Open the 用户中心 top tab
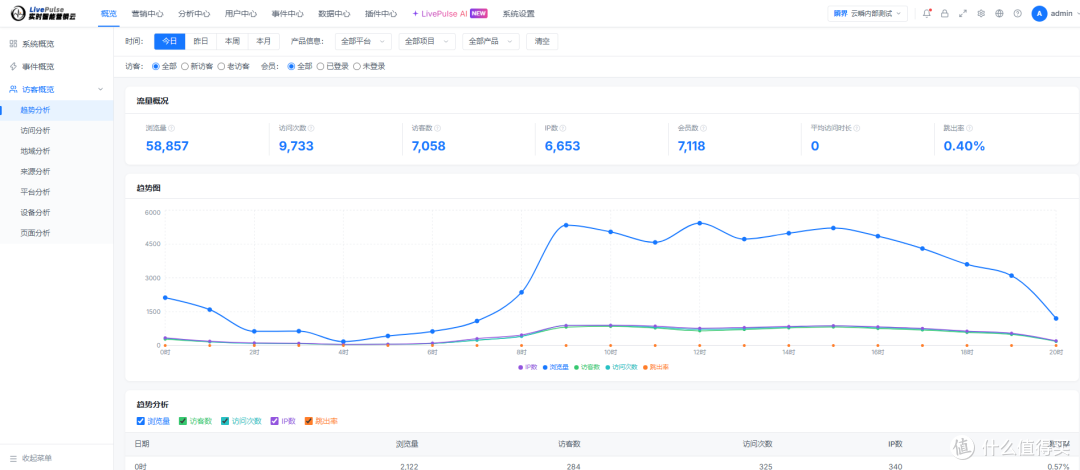This screenshot has width=1080, height=470. click(x=241, y=13)
